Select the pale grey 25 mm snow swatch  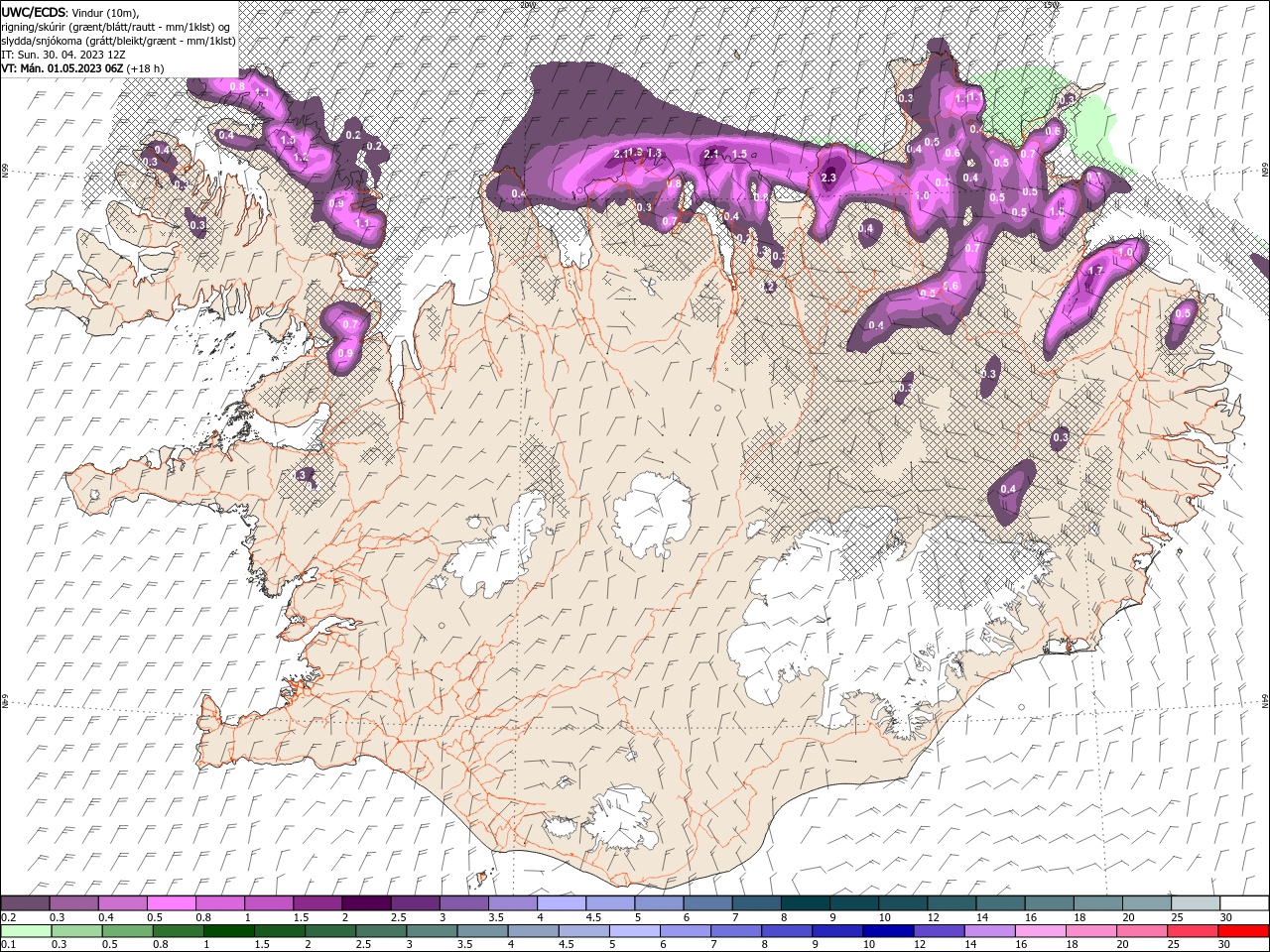point(1196,903)
